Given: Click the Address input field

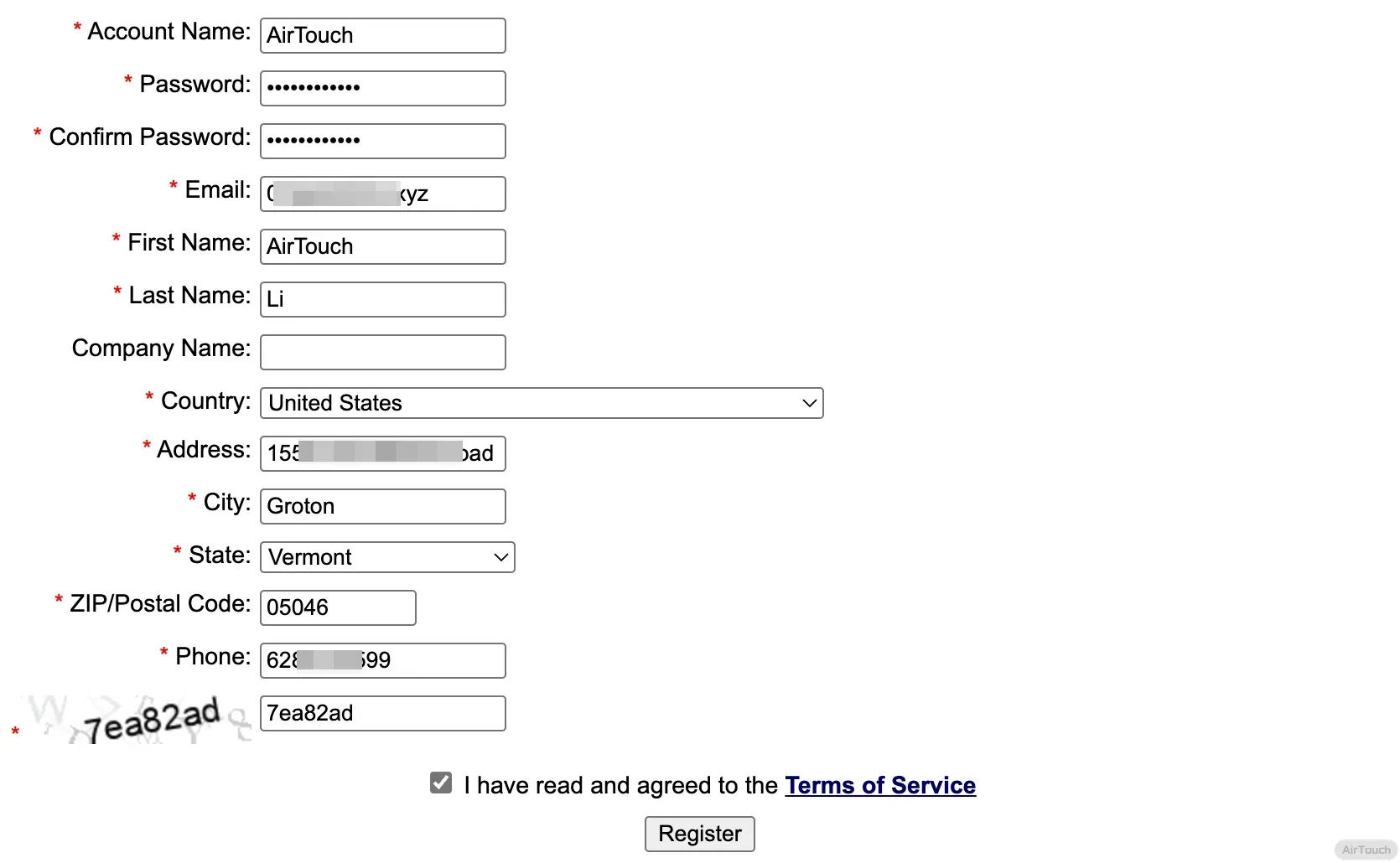Looking at the screenshot, I should coord(382,453).
